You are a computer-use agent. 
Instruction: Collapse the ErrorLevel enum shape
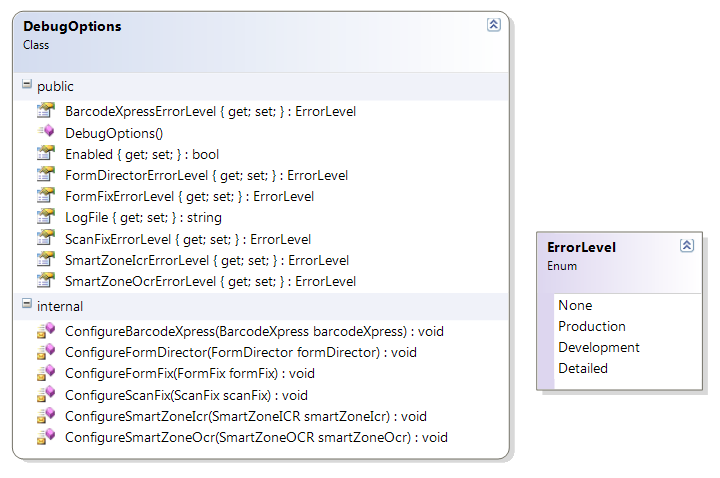pyautogui.click(x=686, y=246)
